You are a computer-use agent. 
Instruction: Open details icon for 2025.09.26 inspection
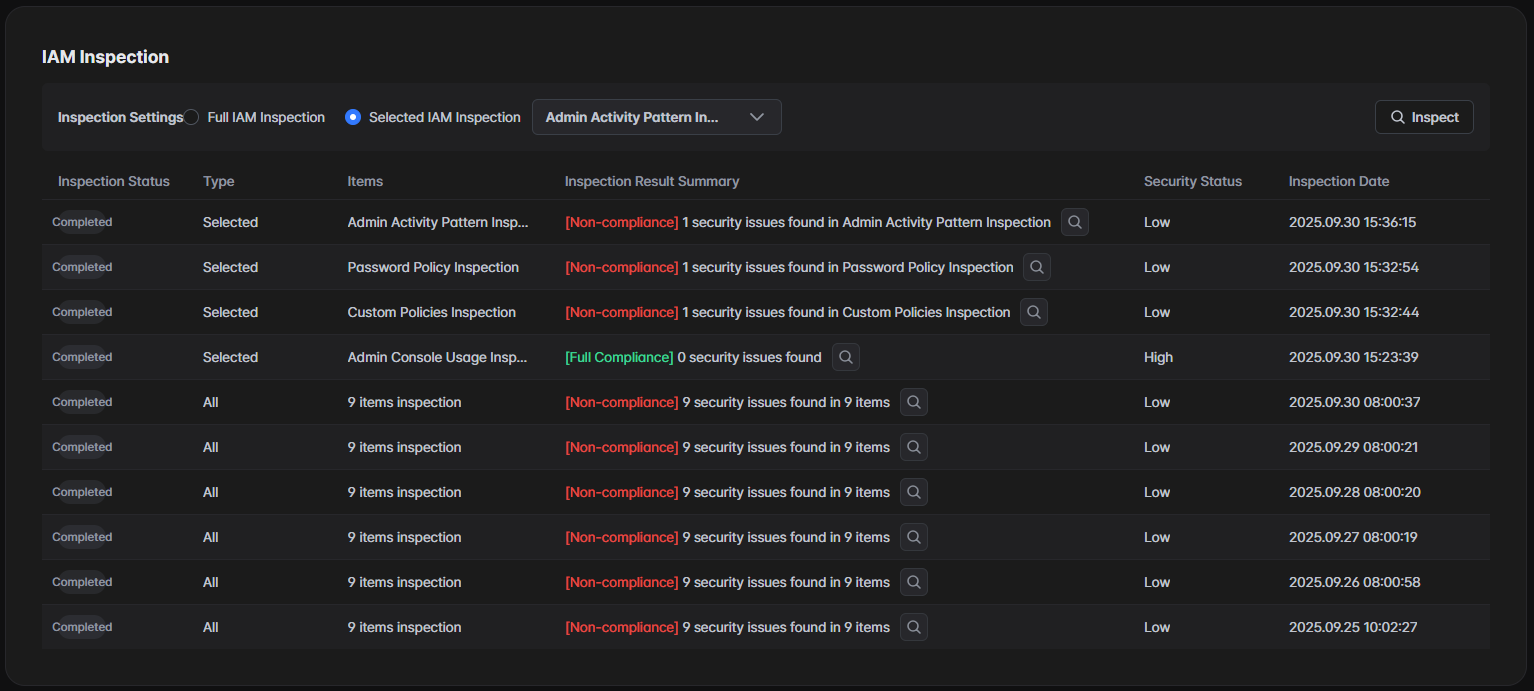click(914, 582)
